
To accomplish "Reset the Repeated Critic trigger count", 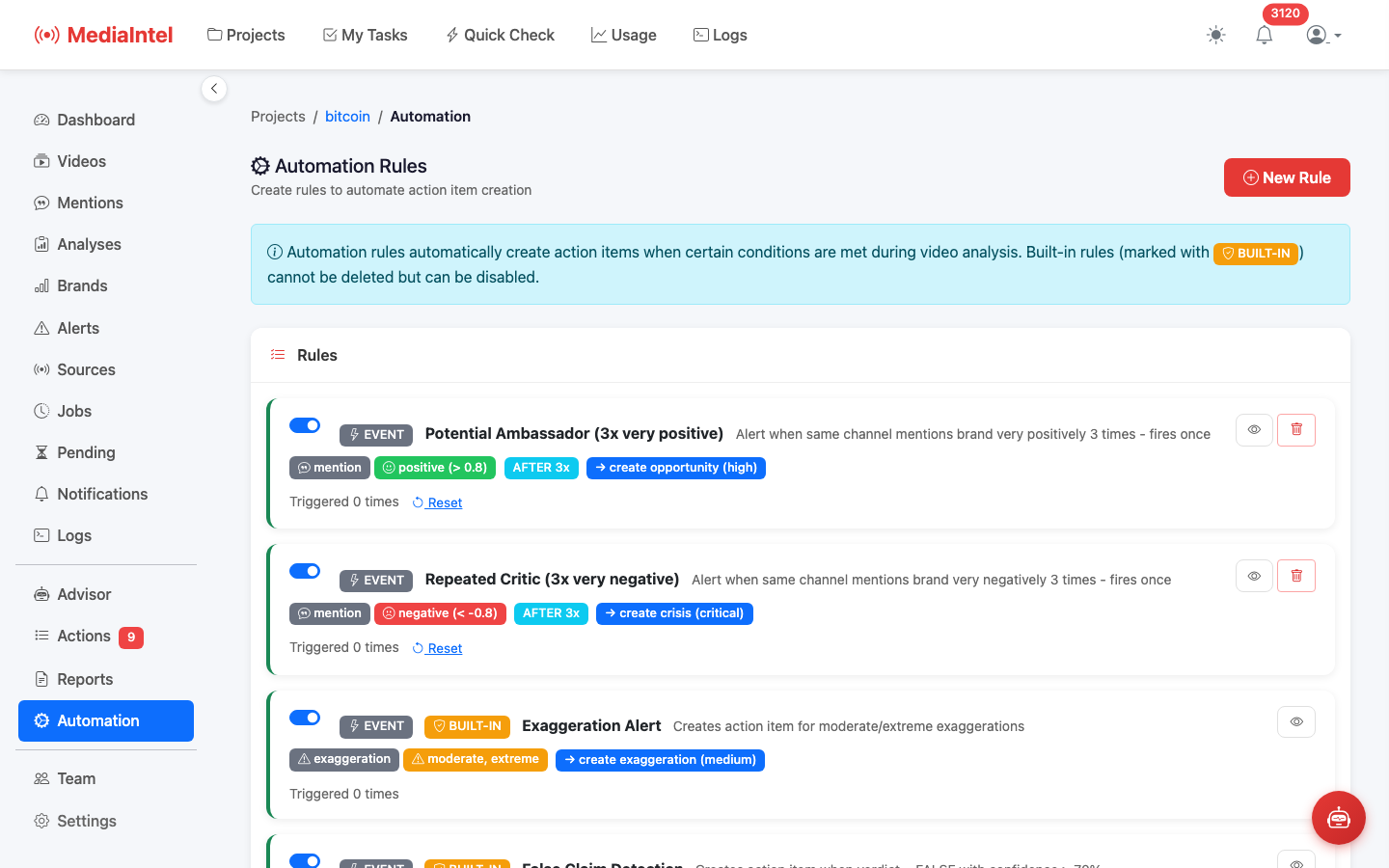I will click(x=437, y=647).
